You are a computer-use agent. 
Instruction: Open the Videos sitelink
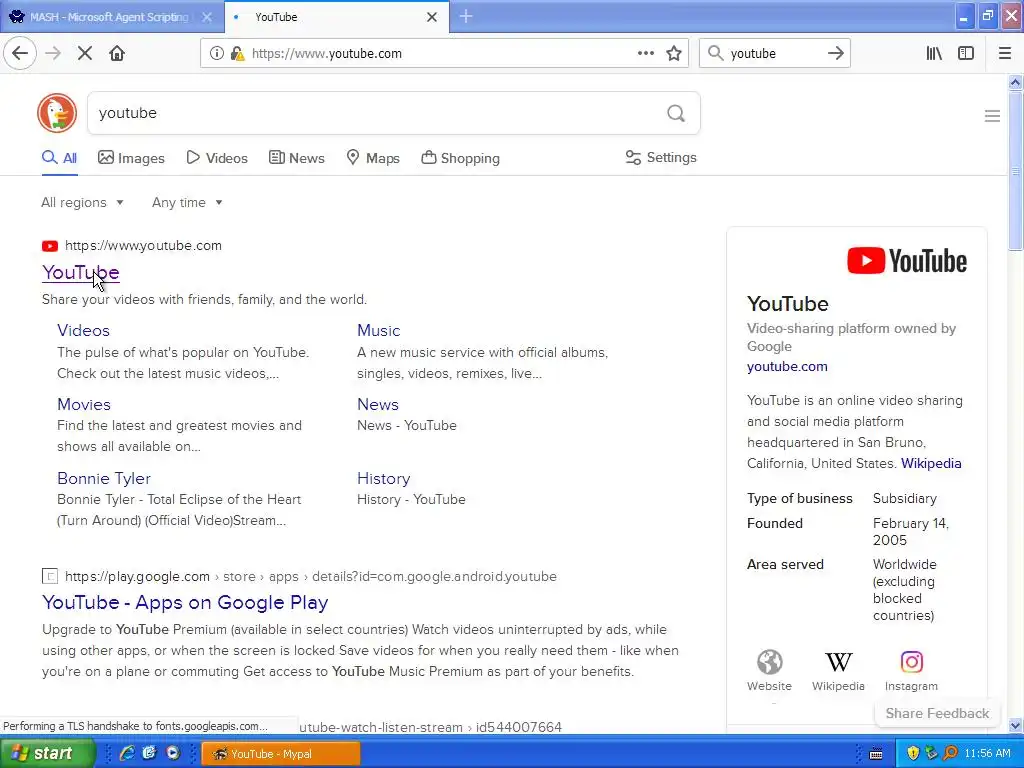83,330
